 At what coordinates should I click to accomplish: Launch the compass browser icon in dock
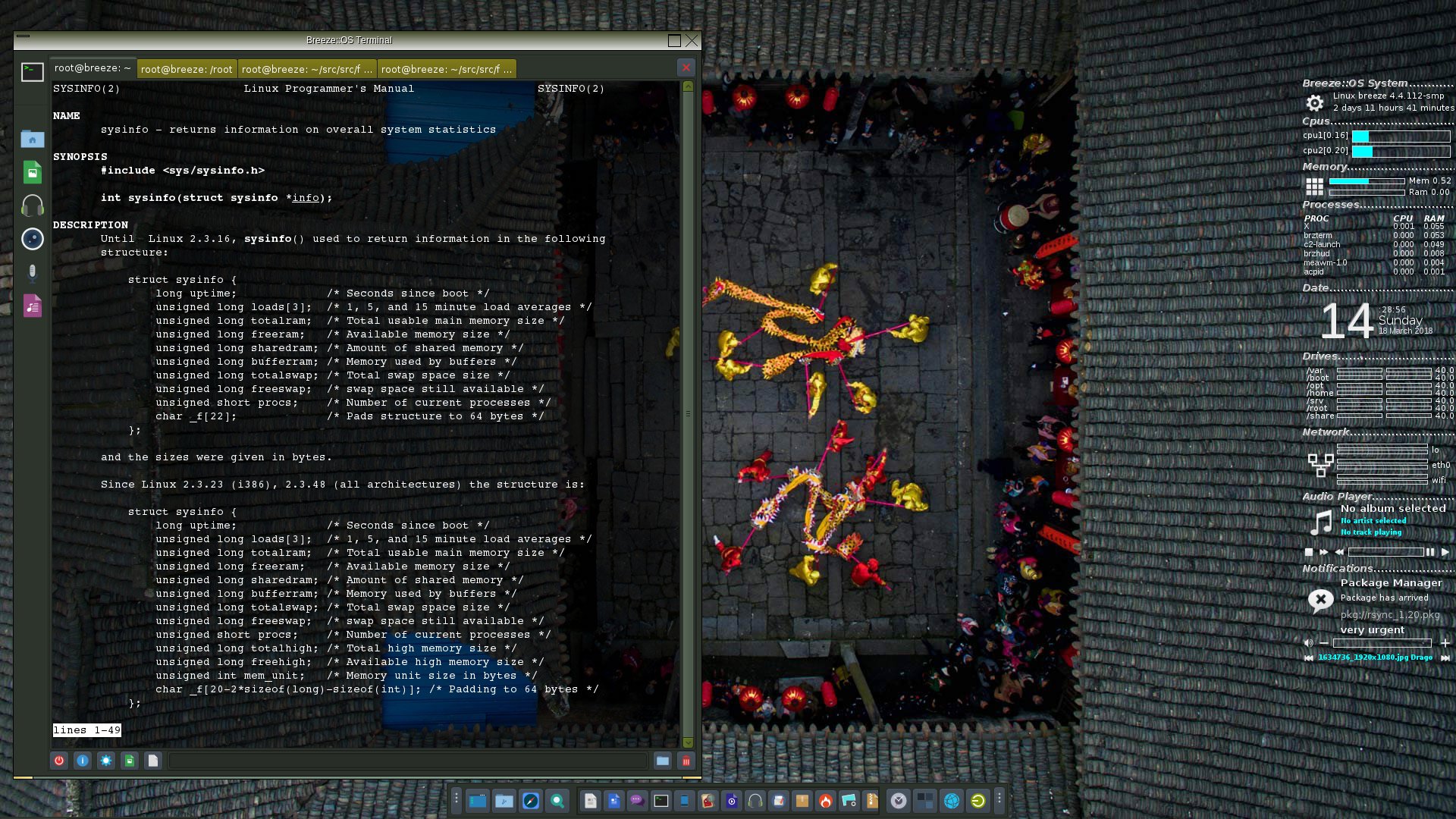coord(531,801)
